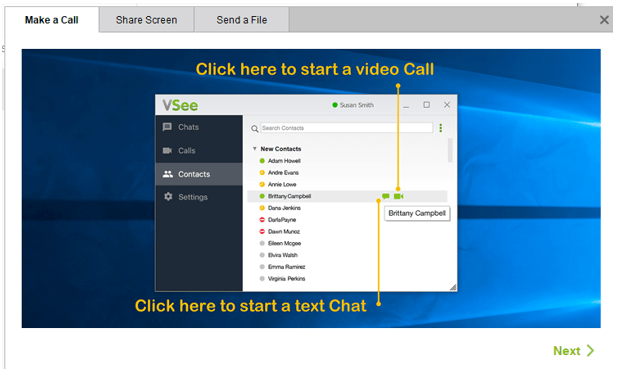Click Susan Smith user status at top

pos(353,105)
